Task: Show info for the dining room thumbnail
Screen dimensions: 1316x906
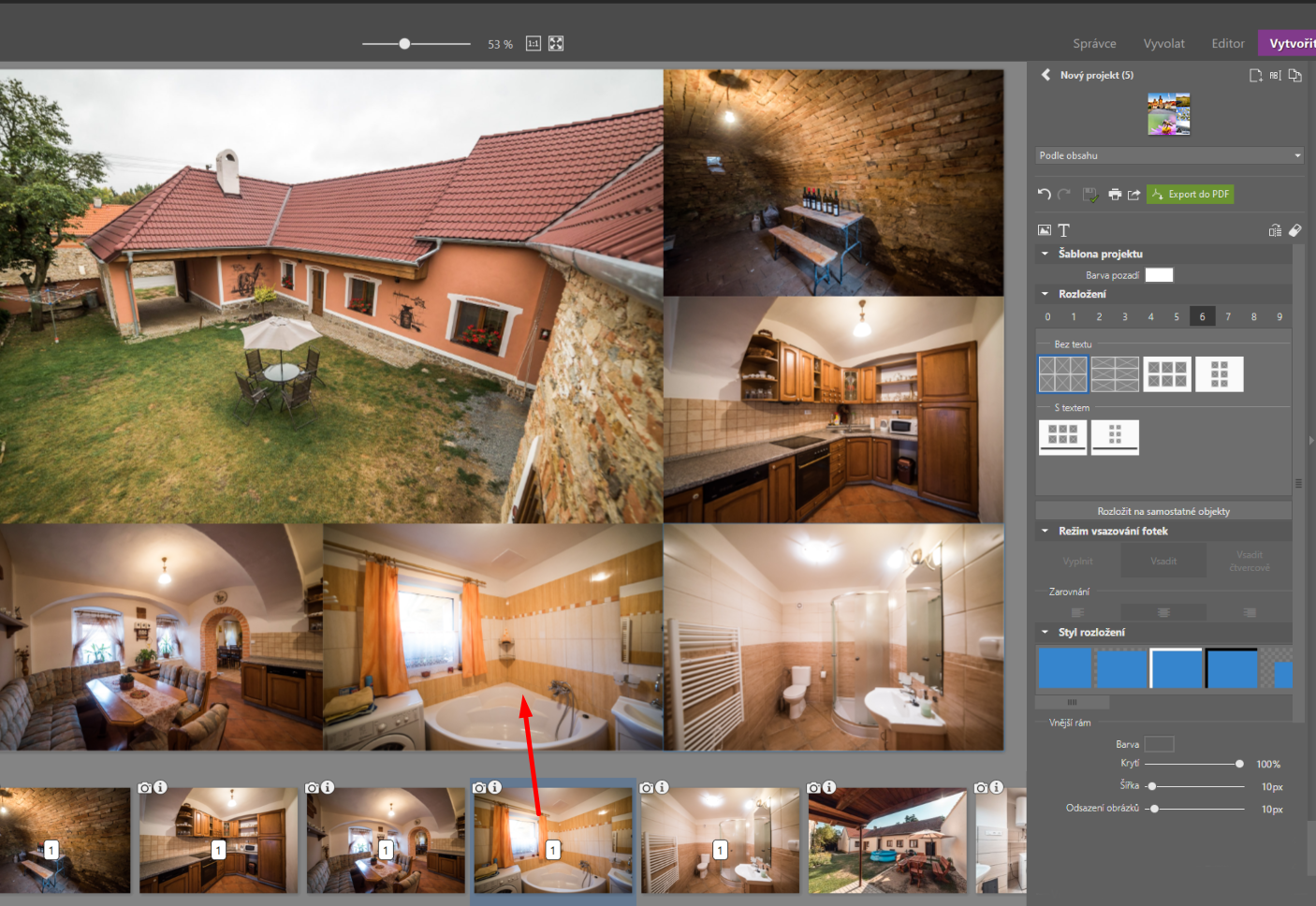Action: coord(328,787)
